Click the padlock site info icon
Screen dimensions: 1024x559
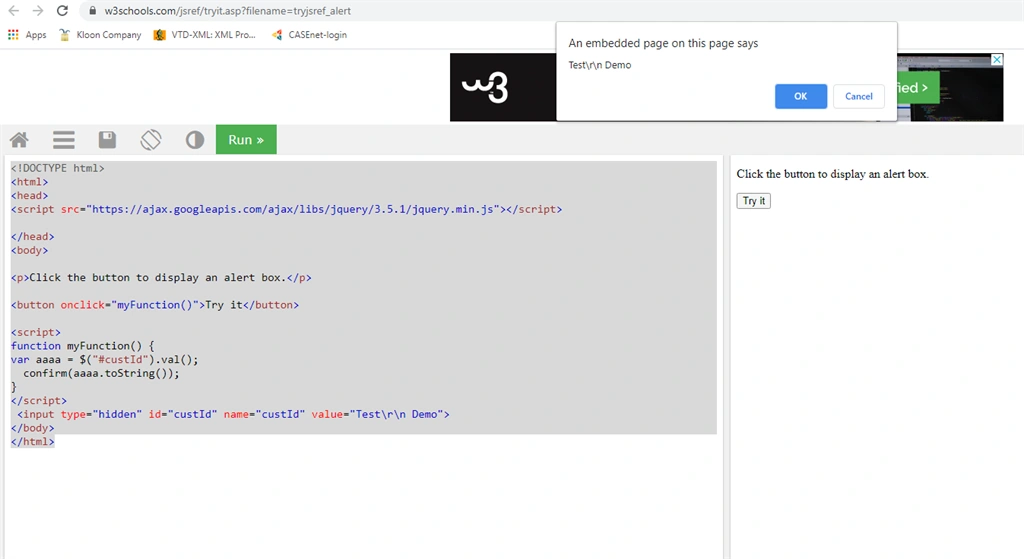(92, 10)
